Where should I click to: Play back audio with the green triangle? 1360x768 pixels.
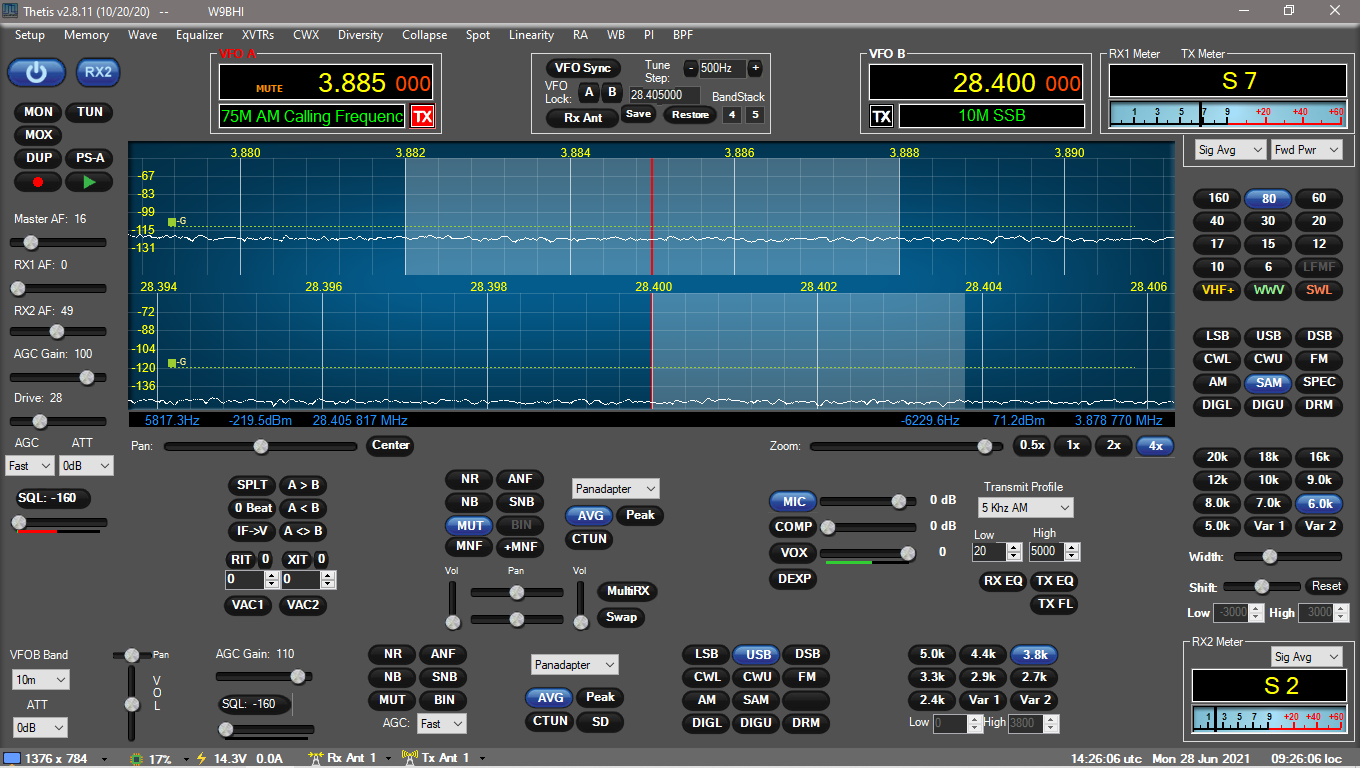pyautogui.click(x=89, y=182)
